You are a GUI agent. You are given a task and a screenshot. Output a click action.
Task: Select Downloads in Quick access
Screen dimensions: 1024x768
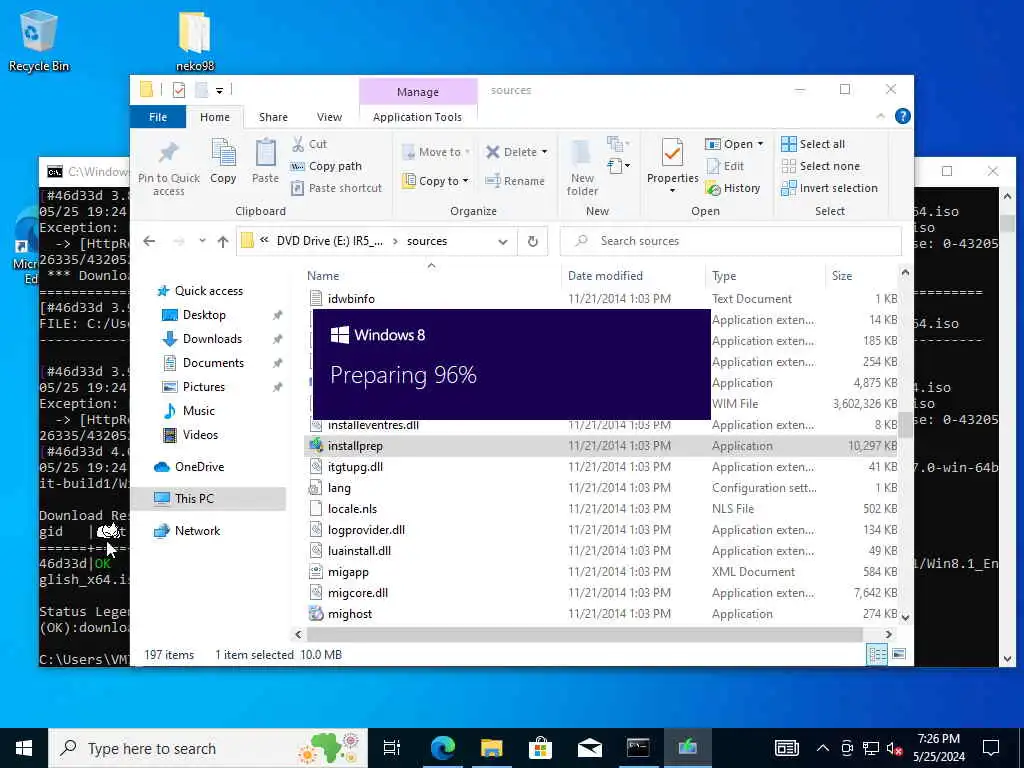pos(212,338)
